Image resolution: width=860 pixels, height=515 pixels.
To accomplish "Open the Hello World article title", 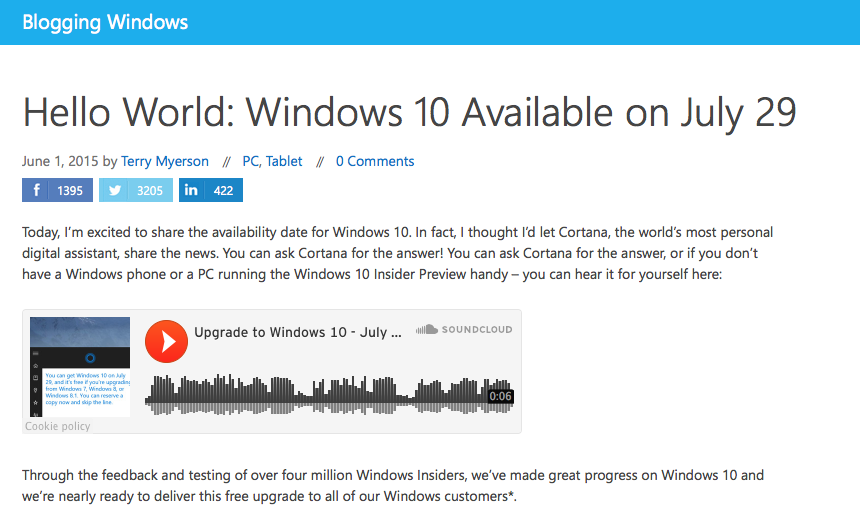I will pyautogui.click(x=409, y=112).
